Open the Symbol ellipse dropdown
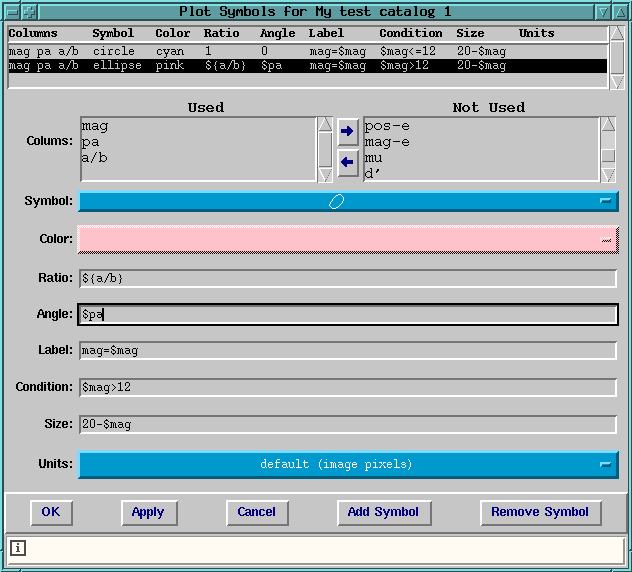632x572 pixels. (x=348, y=201)
